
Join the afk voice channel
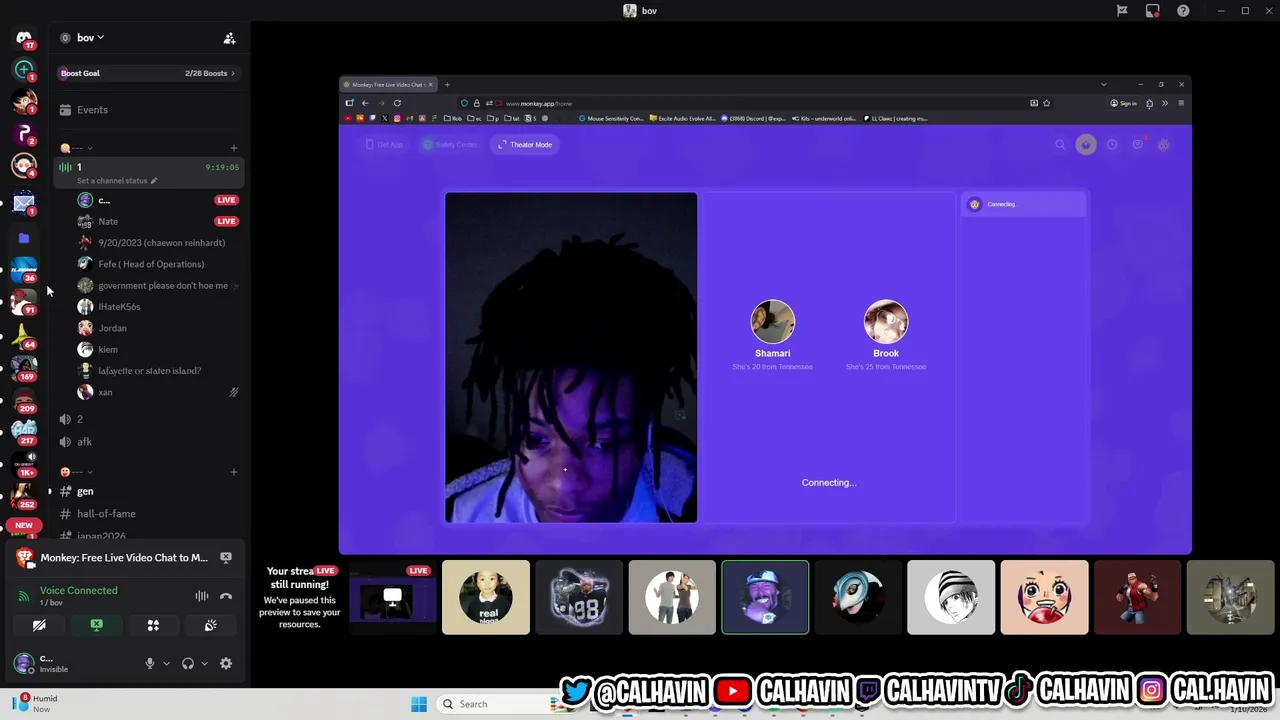[149, 441]
